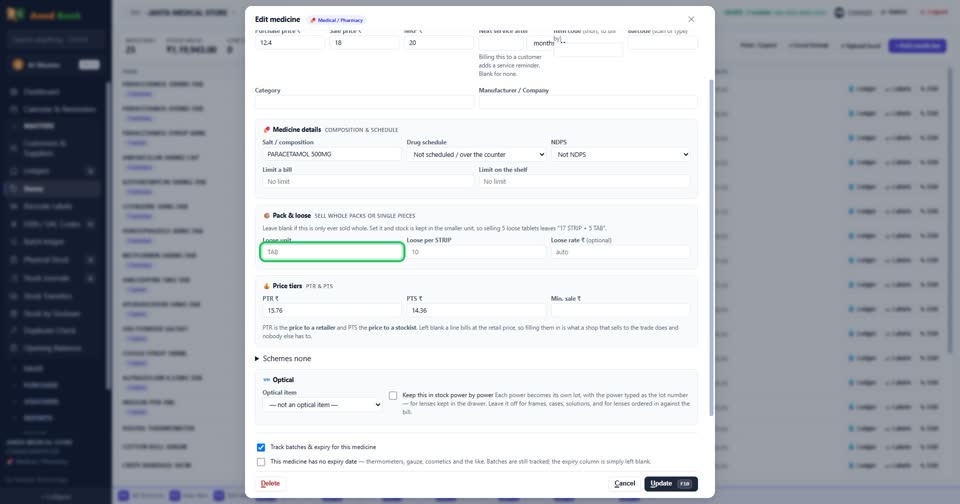Click the Cancel button
The width and height of the screenshot is (960, 504).
624,483
